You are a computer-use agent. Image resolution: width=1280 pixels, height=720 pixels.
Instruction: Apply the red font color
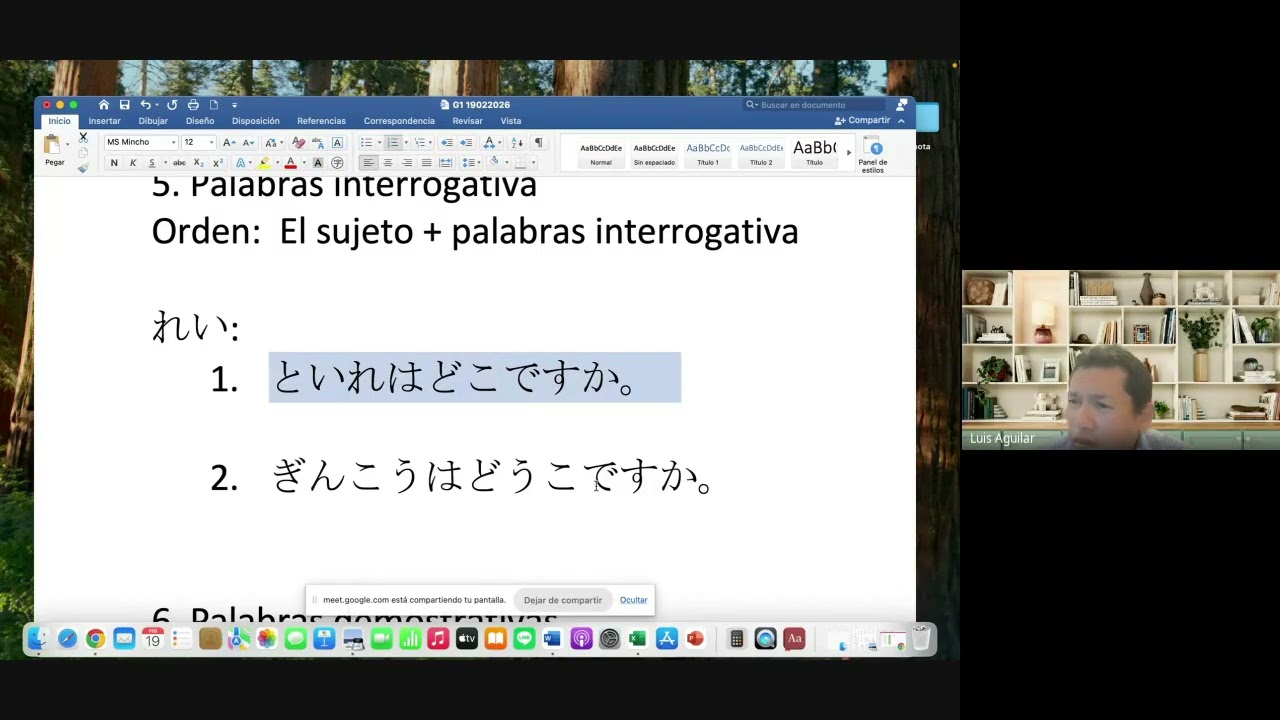point(290,163)
